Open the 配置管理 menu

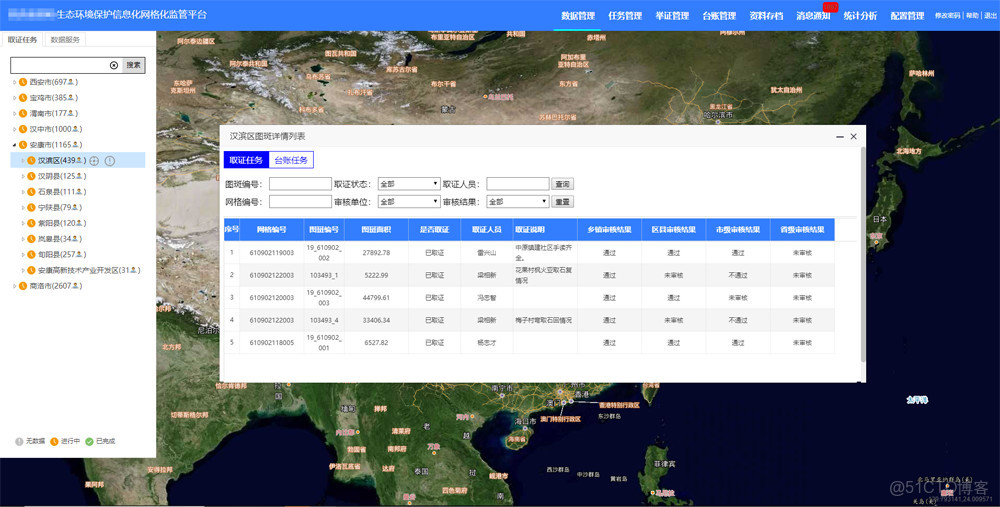[x=908, y=16]
